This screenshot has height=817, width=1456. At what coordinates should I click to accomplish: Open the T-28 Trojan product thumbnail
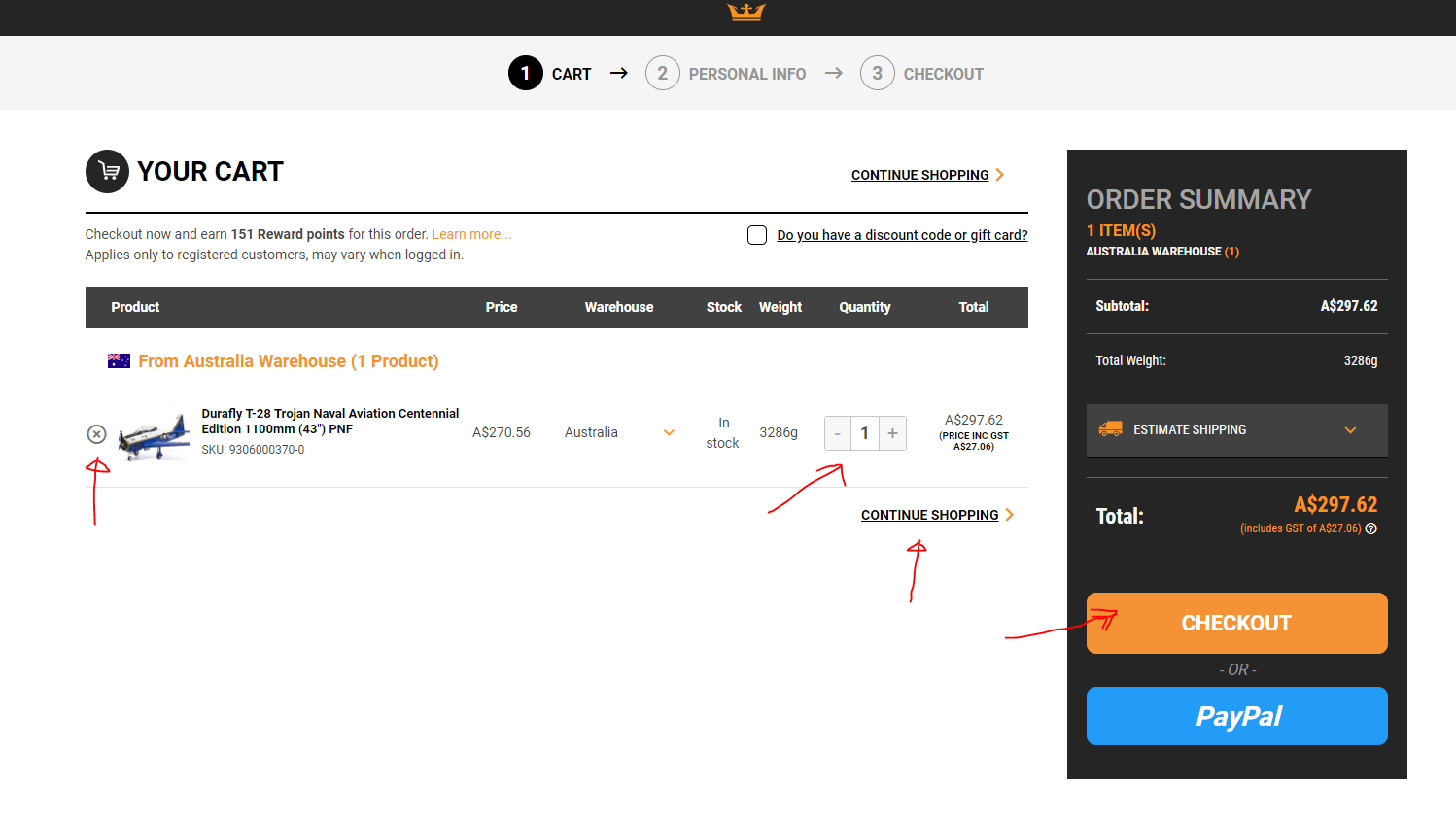[155, 436]
